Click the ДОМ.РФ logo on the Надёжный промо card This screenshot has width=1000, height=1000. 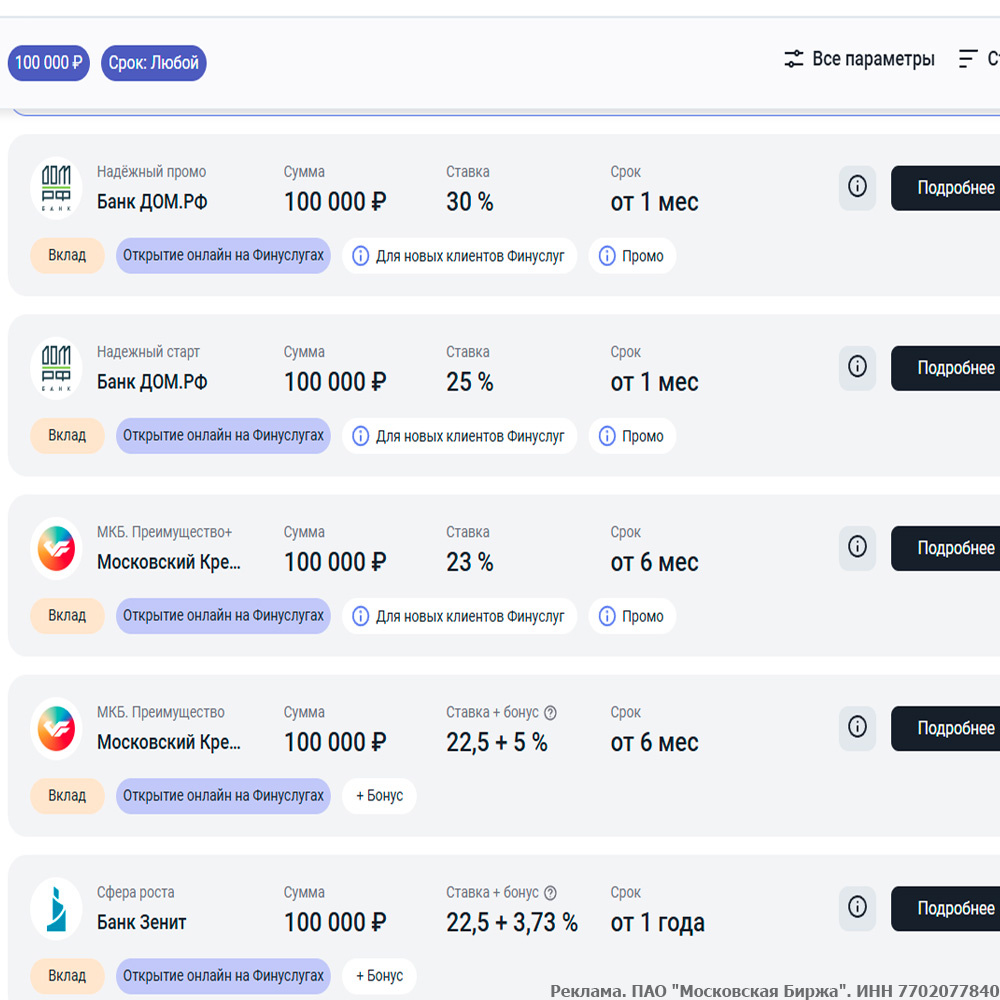click(x=56, y=188)
